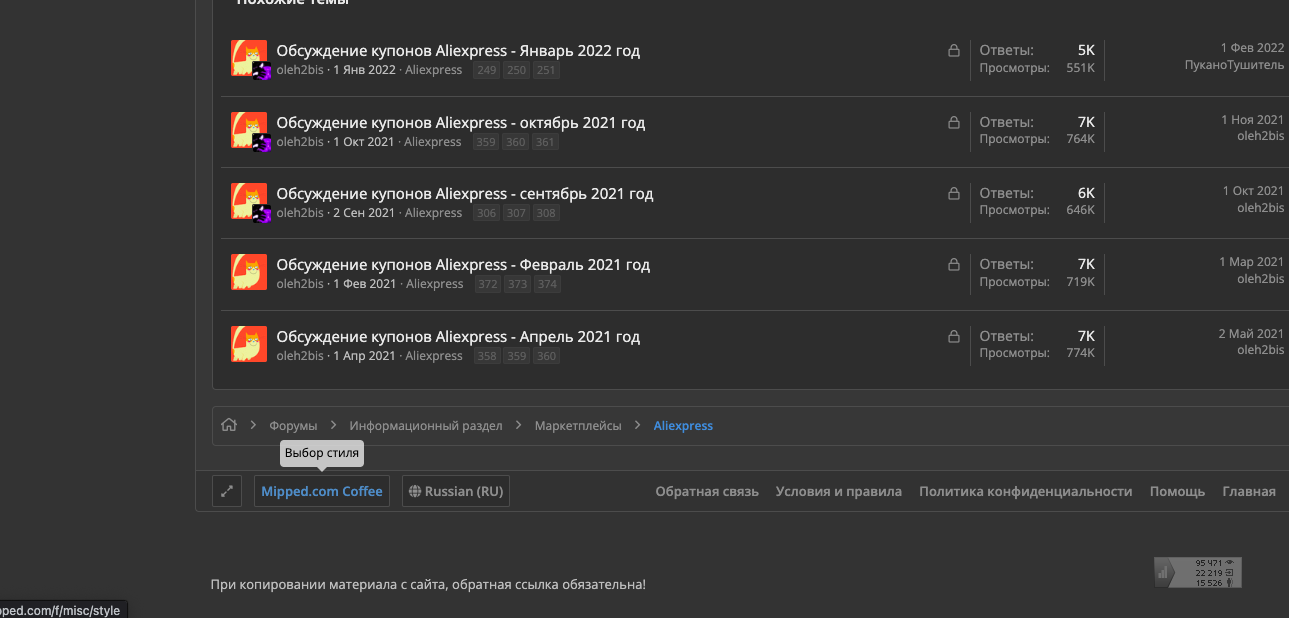Click lock icon on Февраль 2021 thread
Viewport: 1289px width, 618px height.
[954, 265]
